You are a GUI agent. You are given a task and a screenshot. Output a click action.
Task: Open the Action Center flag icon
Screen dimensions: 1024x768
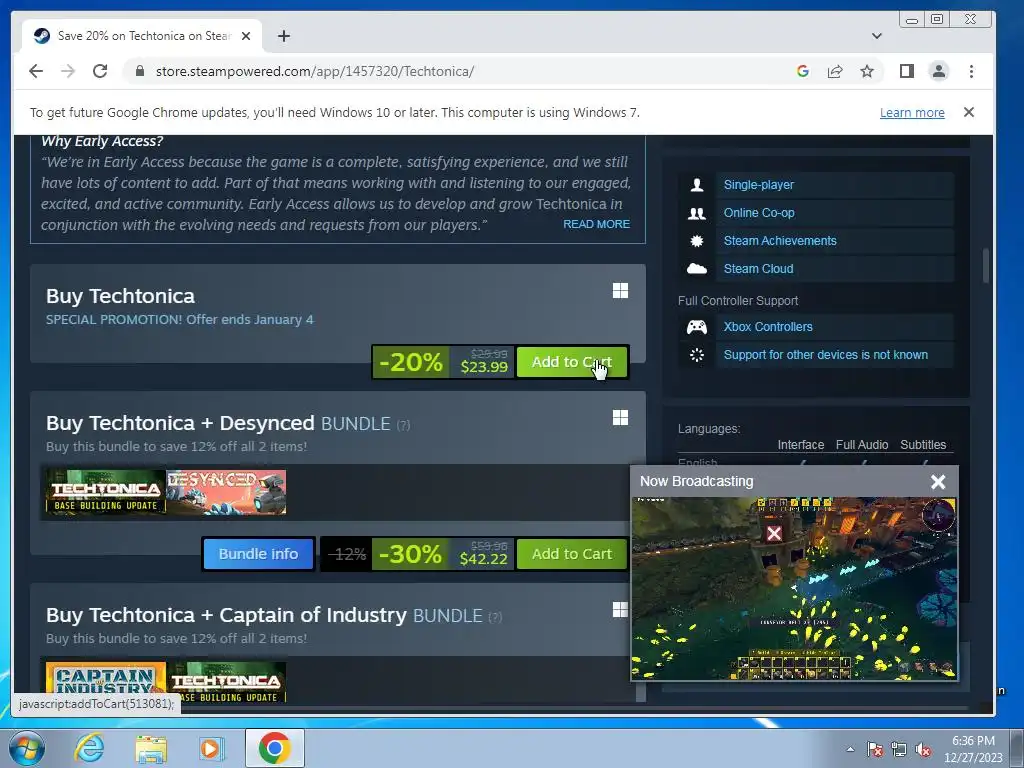click(874, 749)
